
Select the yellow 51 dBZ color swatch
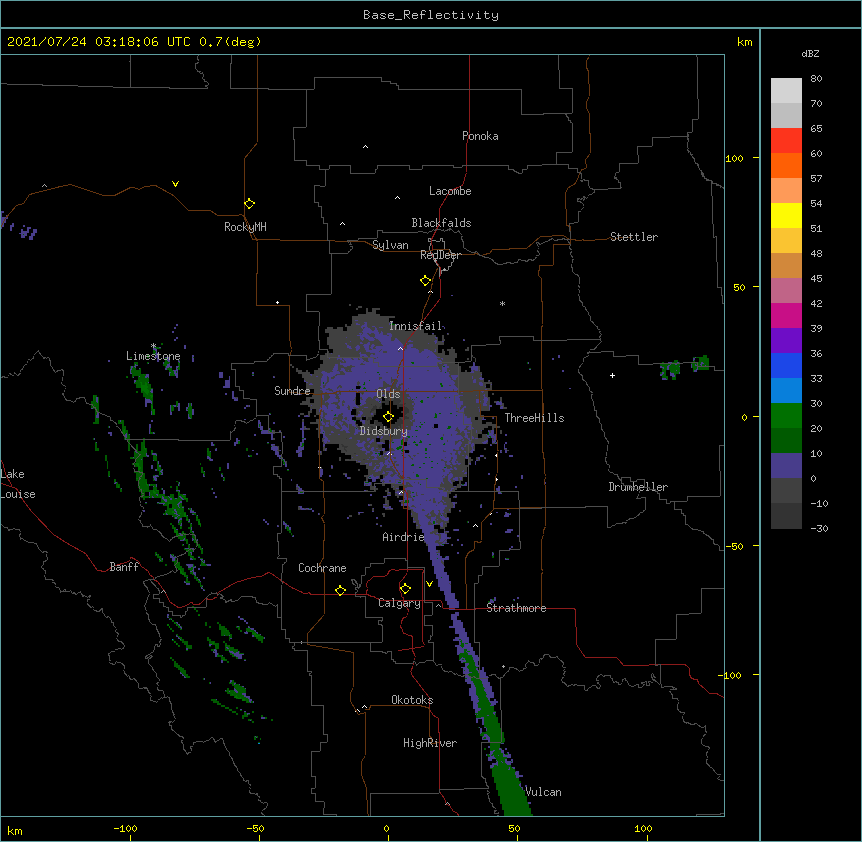(786, 215)
